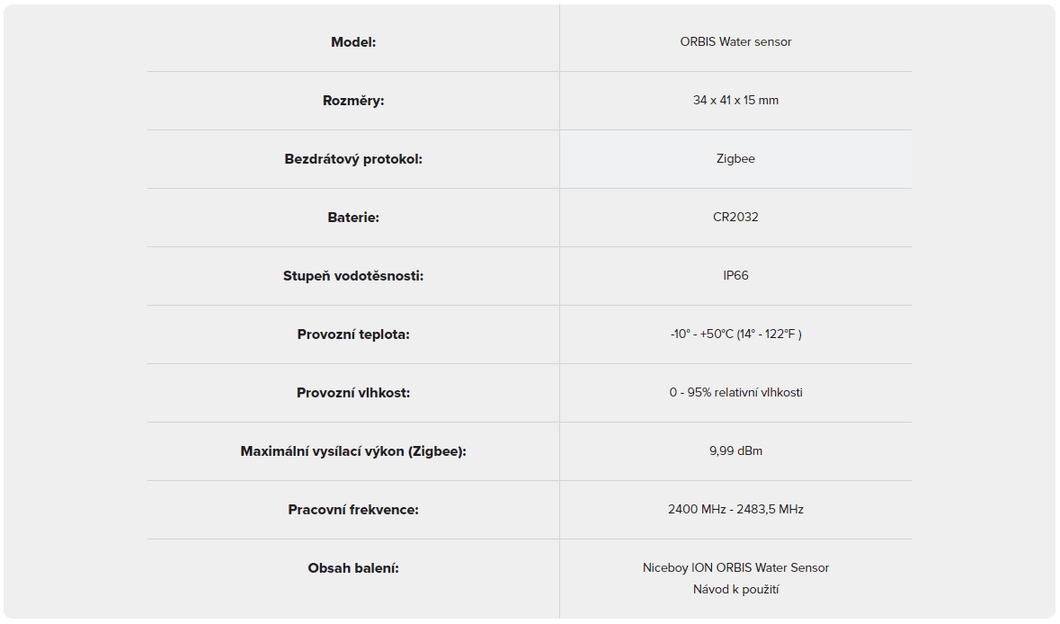The width and height of the screenshot is (1060, 624).
Task: Select the '2400 MHz - 2483,5 MHz' value
Action: (735, 510)
